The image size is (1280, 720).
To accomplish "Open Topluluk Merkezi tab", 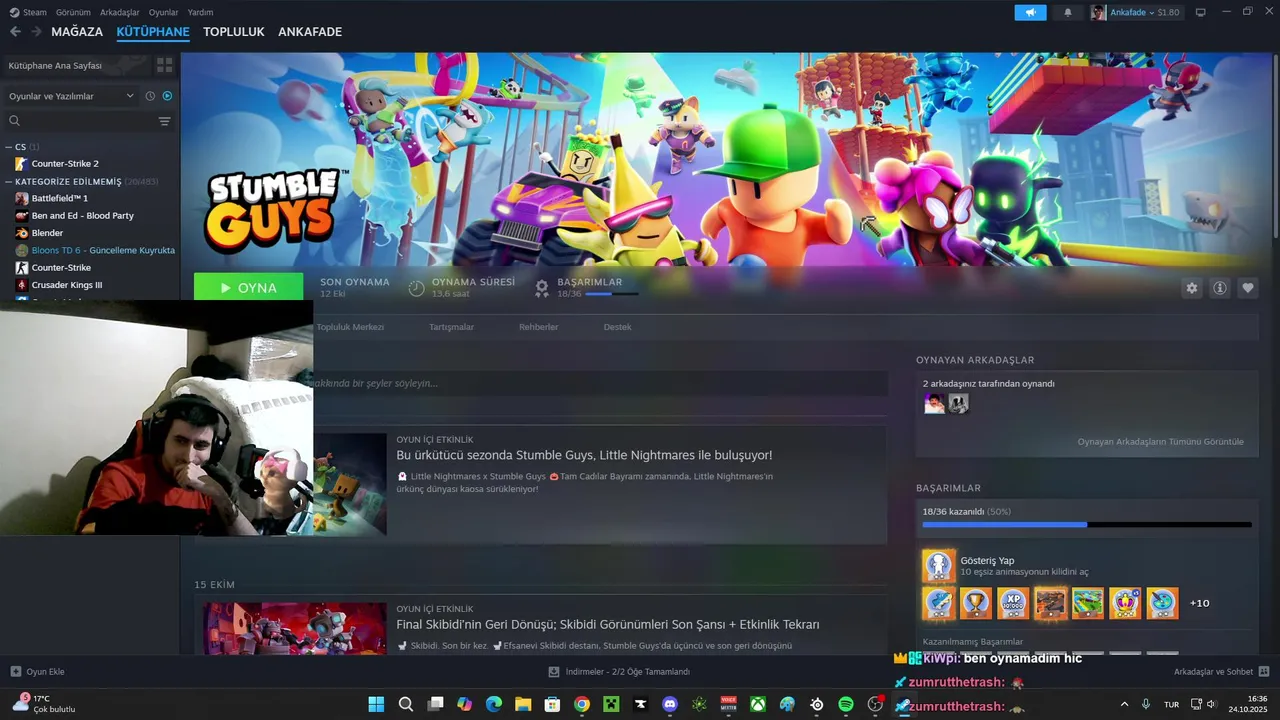I will tap(350, 327).
